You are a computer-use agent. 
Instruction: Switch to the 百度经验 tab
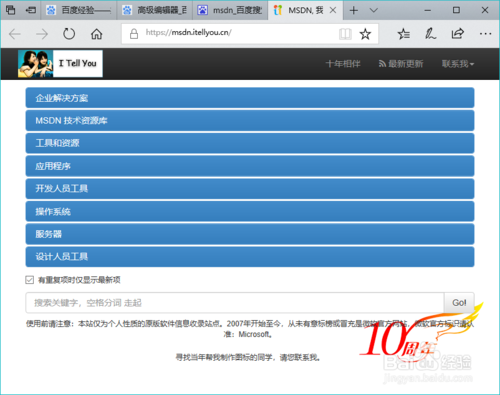point(79,10)
